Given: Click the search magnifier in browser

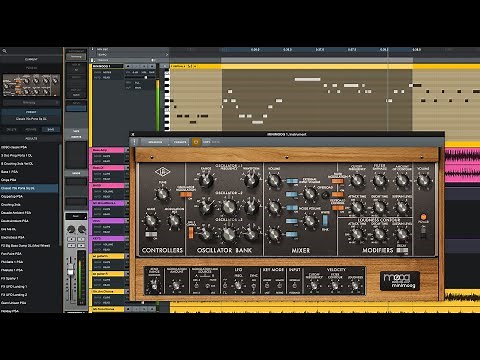Looking at the screenshot, I should pos(5,51).
